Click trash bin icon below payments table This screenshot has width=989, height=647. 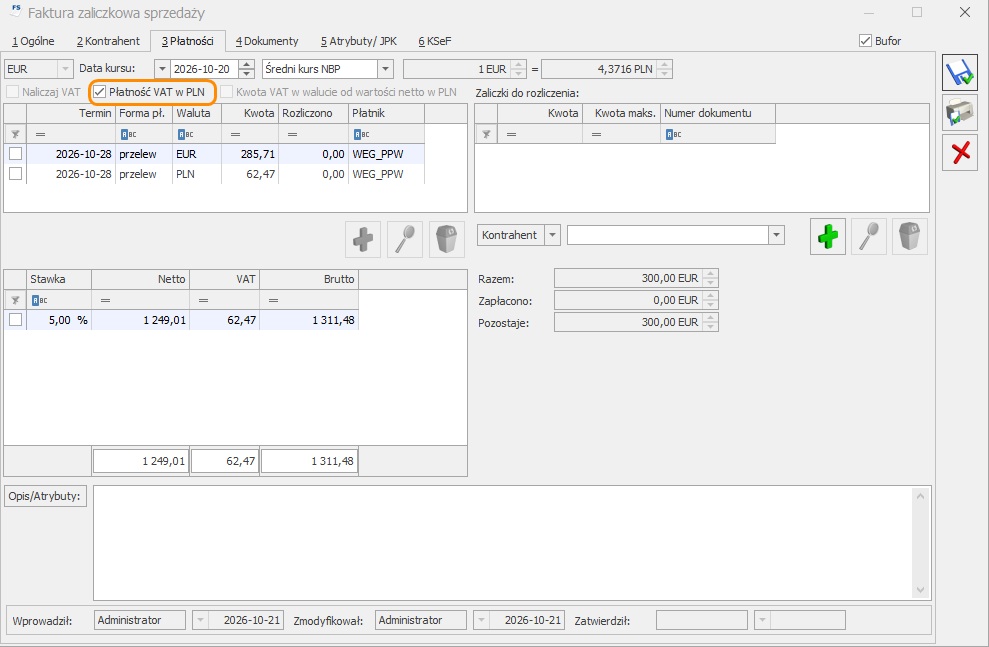447,239
